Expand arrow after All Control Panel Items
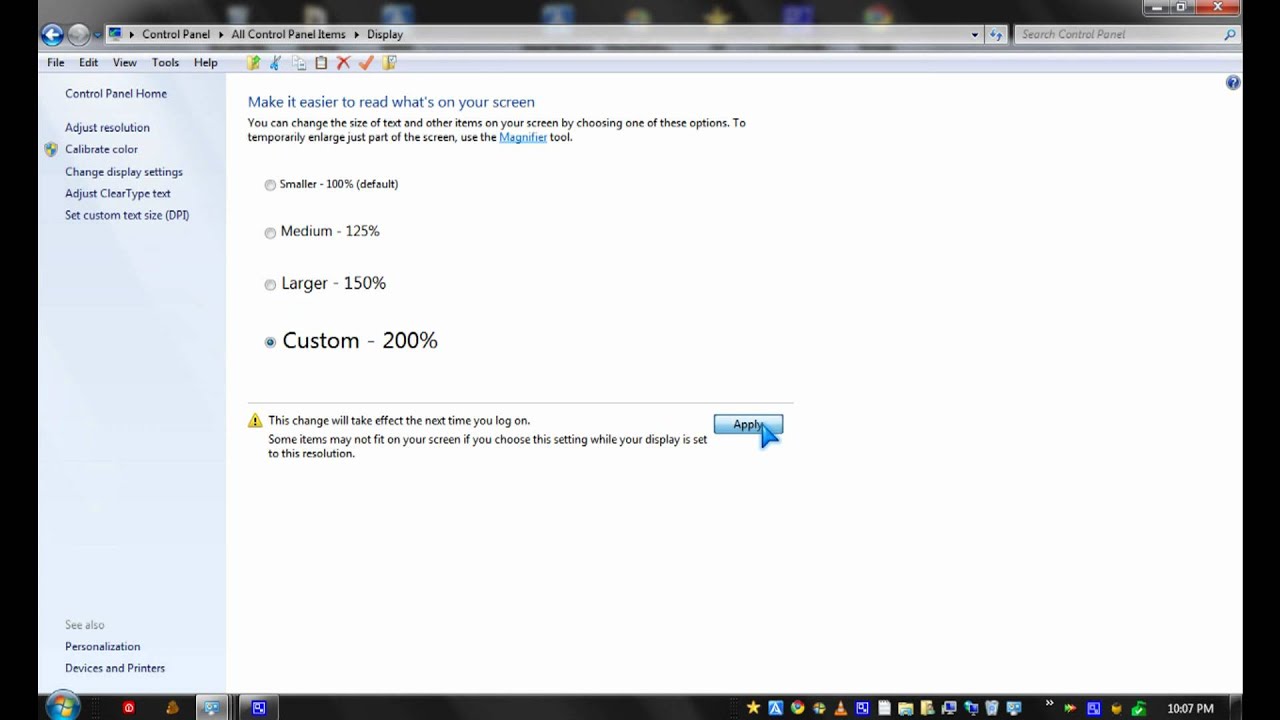This screenshot has width=1280, height=720. click(356, 34)
